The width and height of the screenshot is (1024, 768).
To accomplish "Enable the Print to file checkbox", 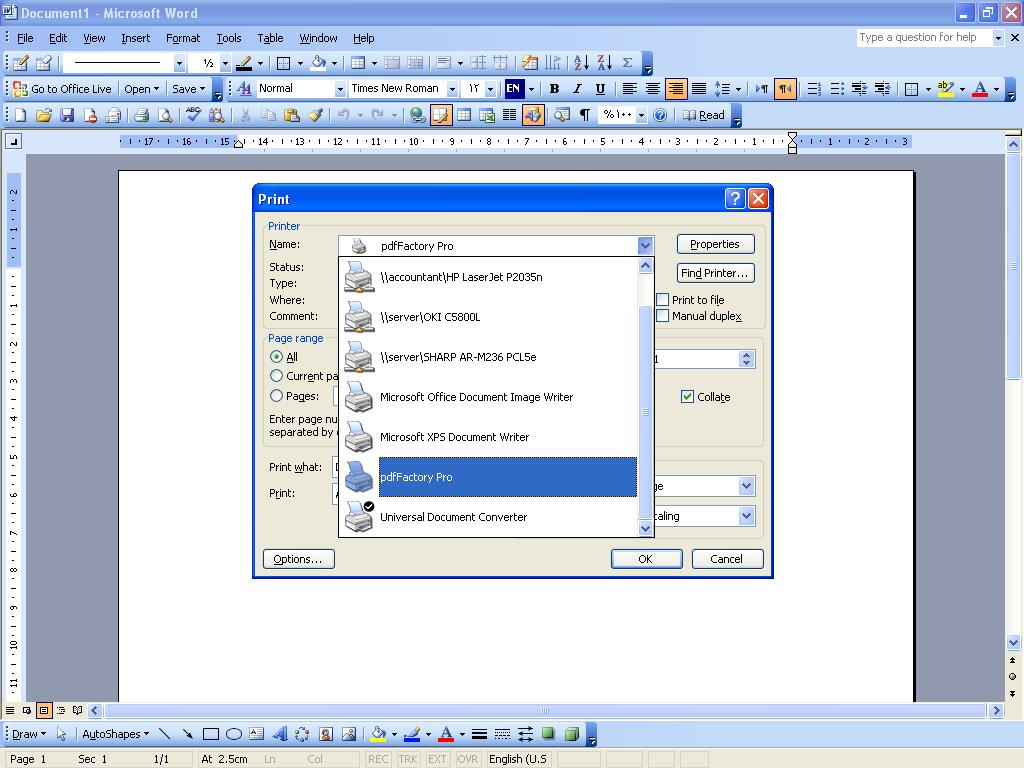I will click(663, 300).
